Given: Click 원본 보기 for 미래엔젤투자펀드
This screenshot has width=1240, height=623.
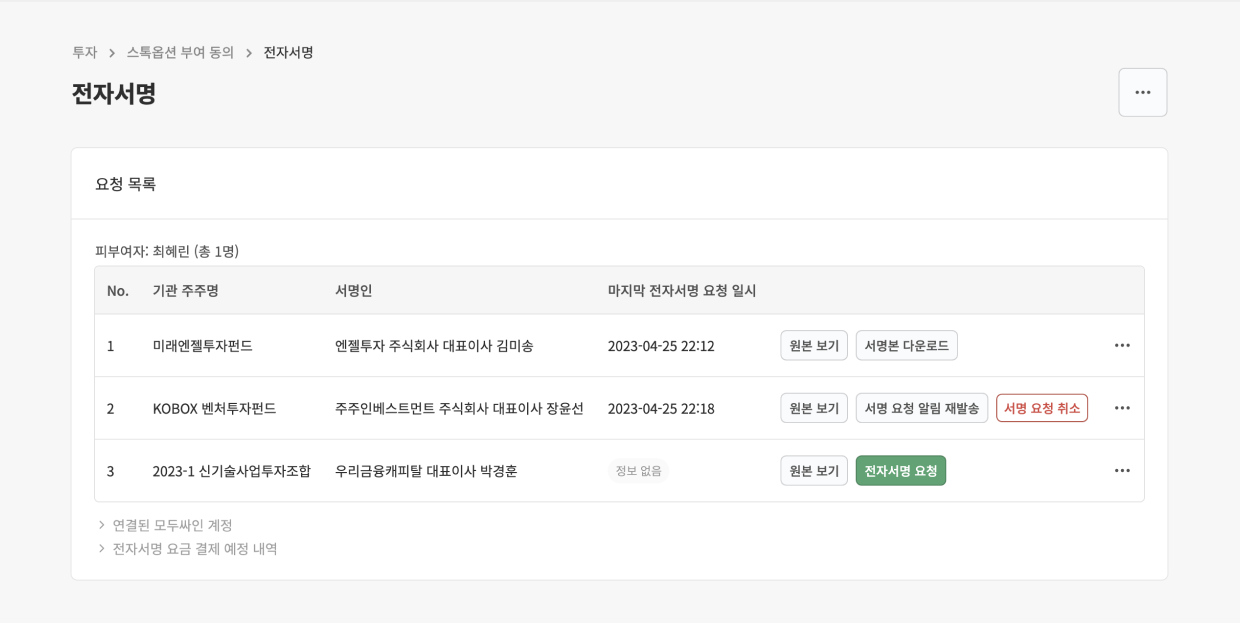Looking at the screenshot, I should 813,345.
